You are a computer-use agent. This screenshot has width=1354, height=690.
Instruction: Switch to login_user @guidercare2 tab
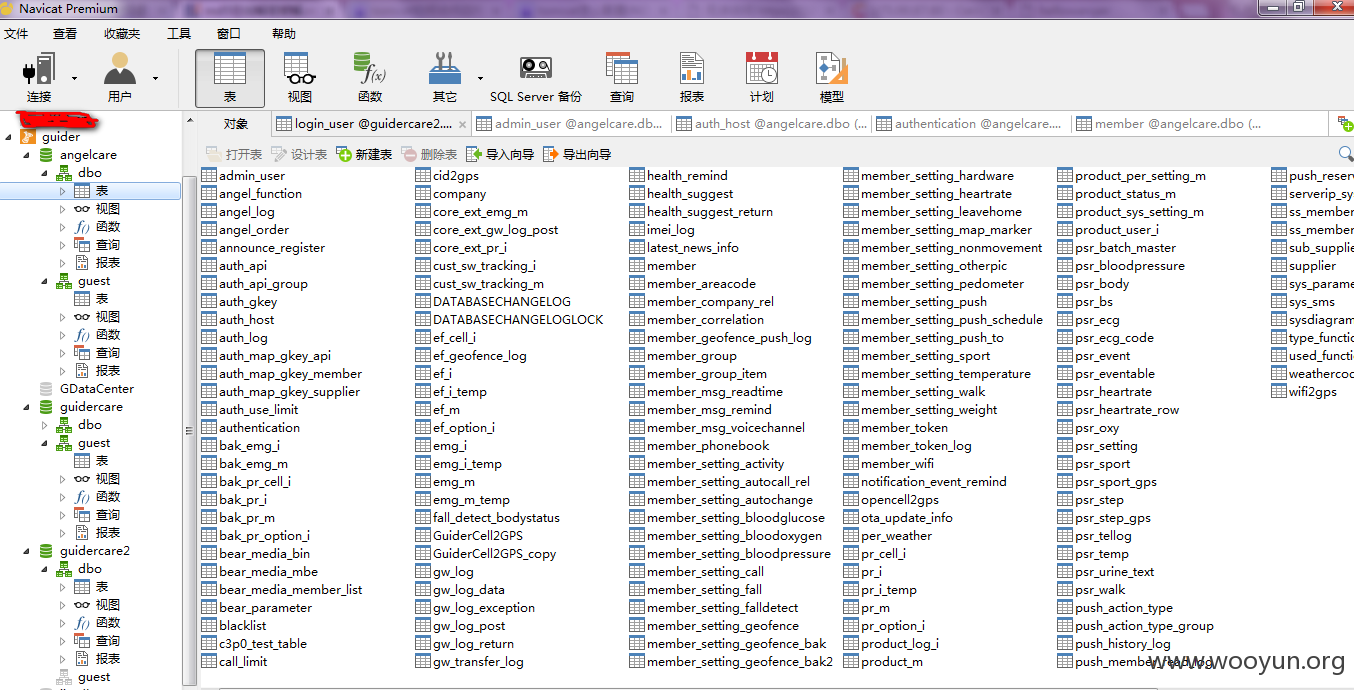coord(371,124)
